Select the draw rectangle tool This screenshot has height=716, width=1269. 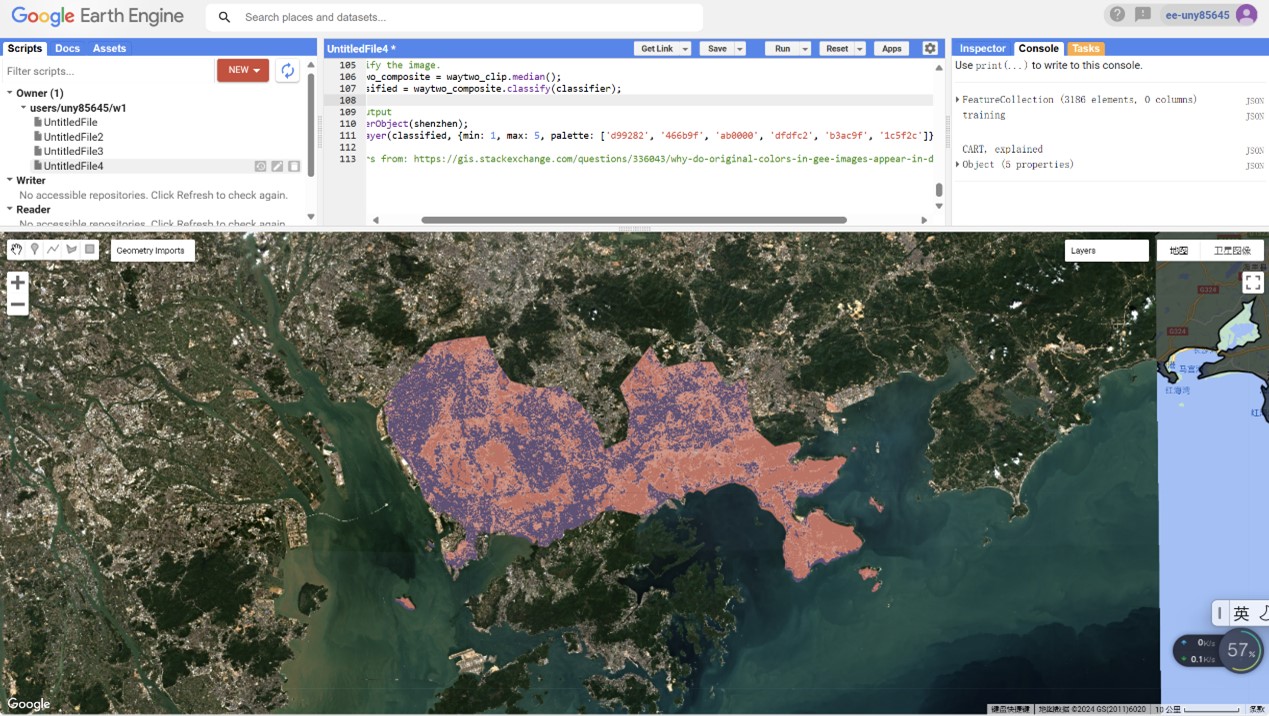[90, 249]
